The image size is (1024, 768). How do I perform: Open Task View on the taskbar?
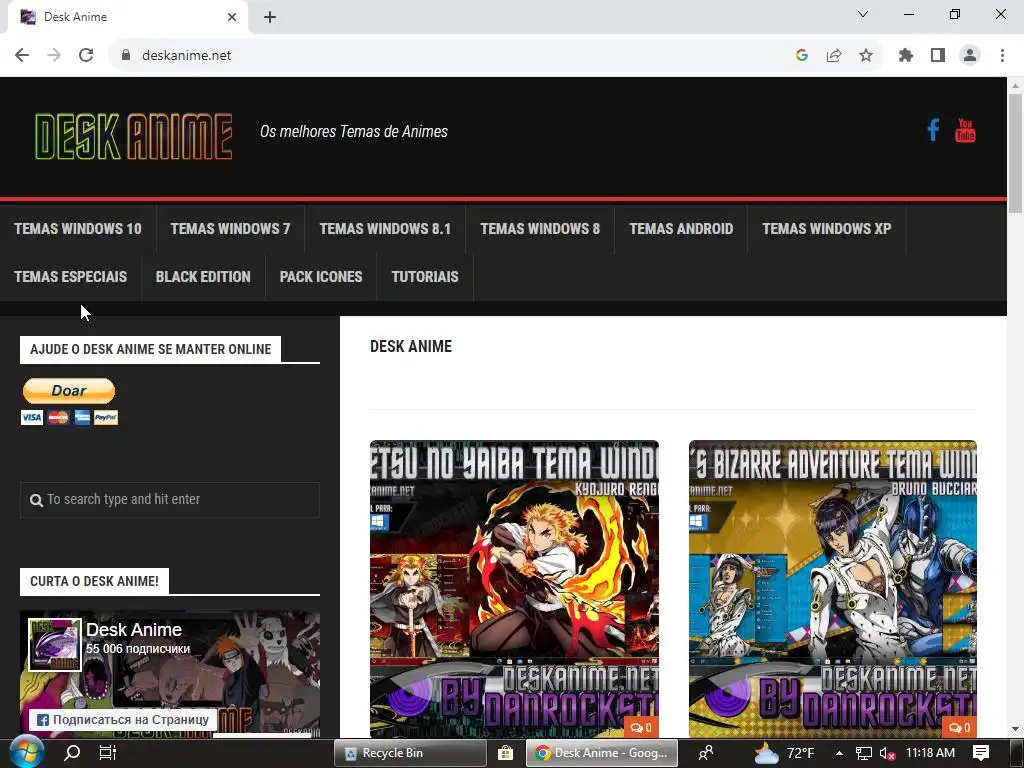click(108, 753)
